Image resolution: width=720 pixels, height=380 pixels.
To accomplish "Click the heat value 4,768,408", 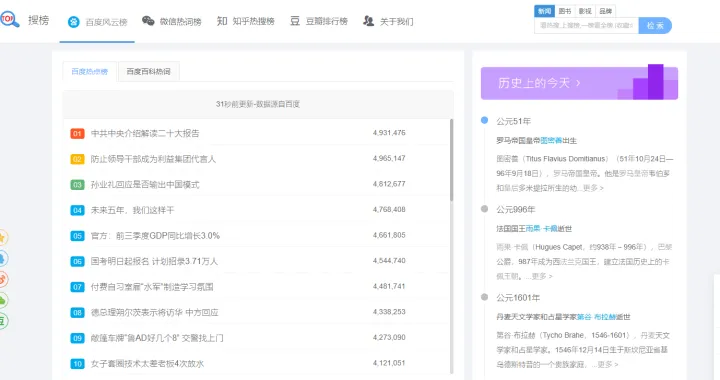I will 389,210.
